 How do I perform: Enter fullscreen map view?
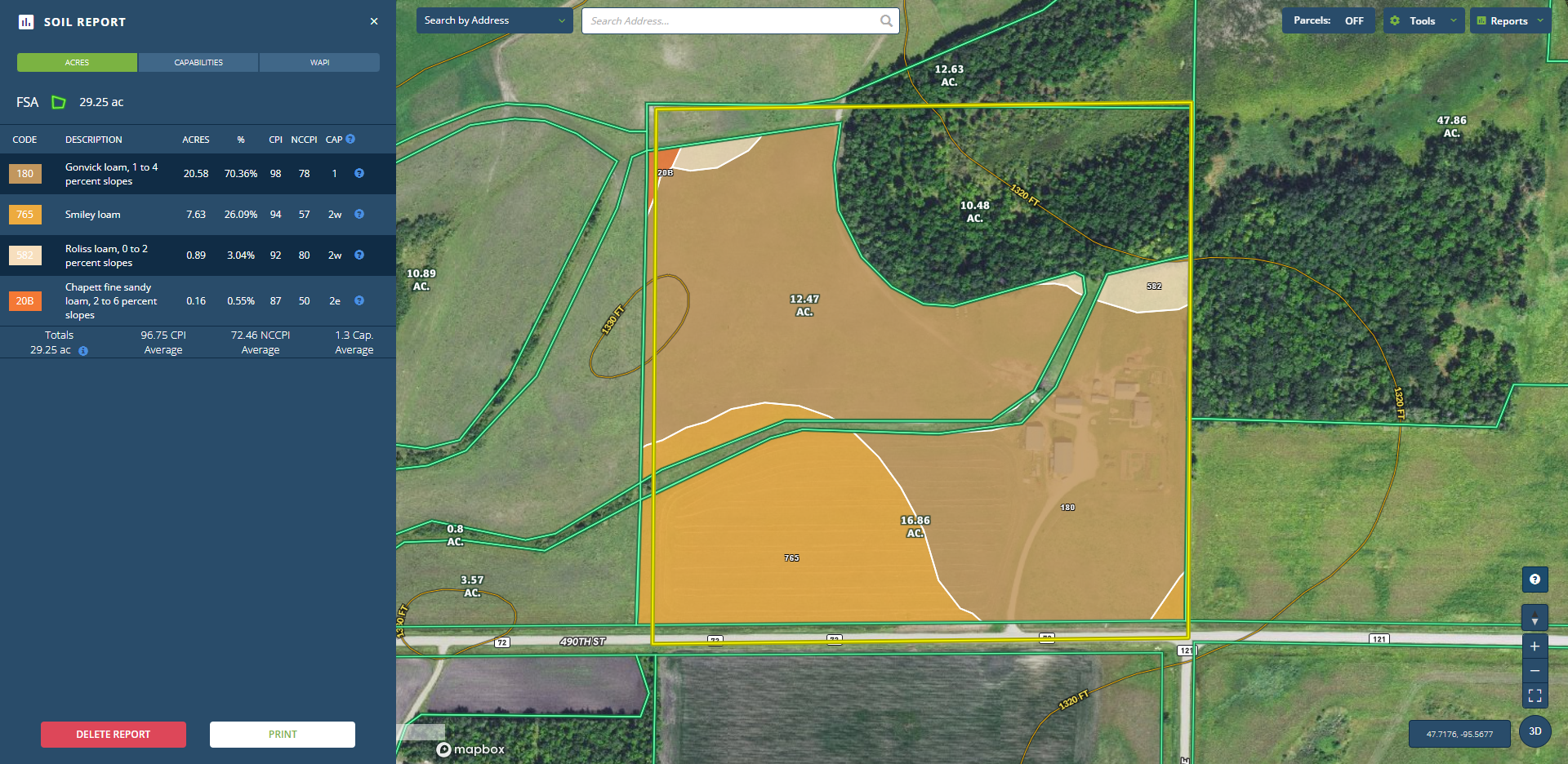pos(1535,695)
